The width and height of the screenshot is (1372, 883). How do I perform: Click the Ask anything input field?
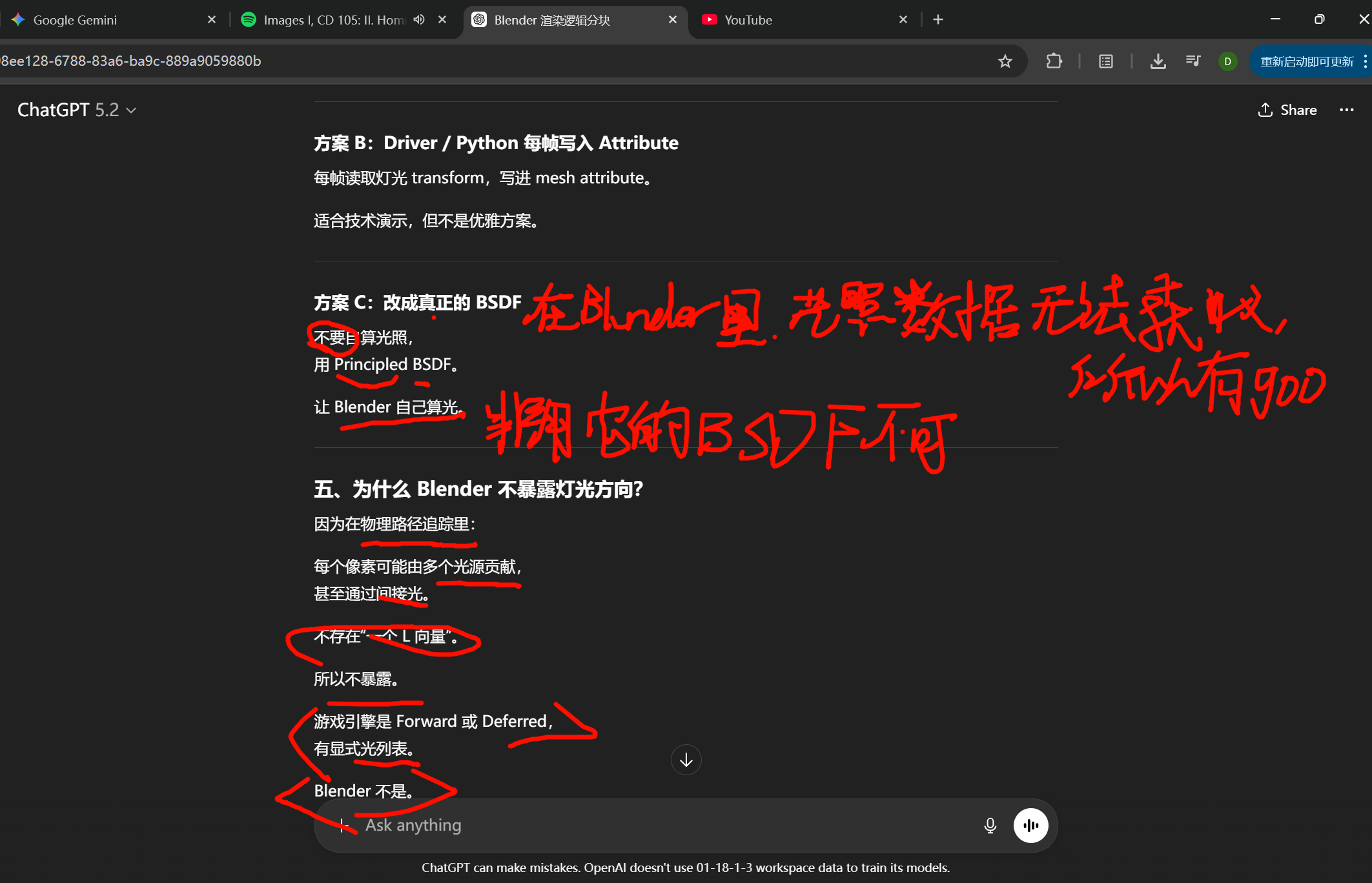[x=646, y=825]
